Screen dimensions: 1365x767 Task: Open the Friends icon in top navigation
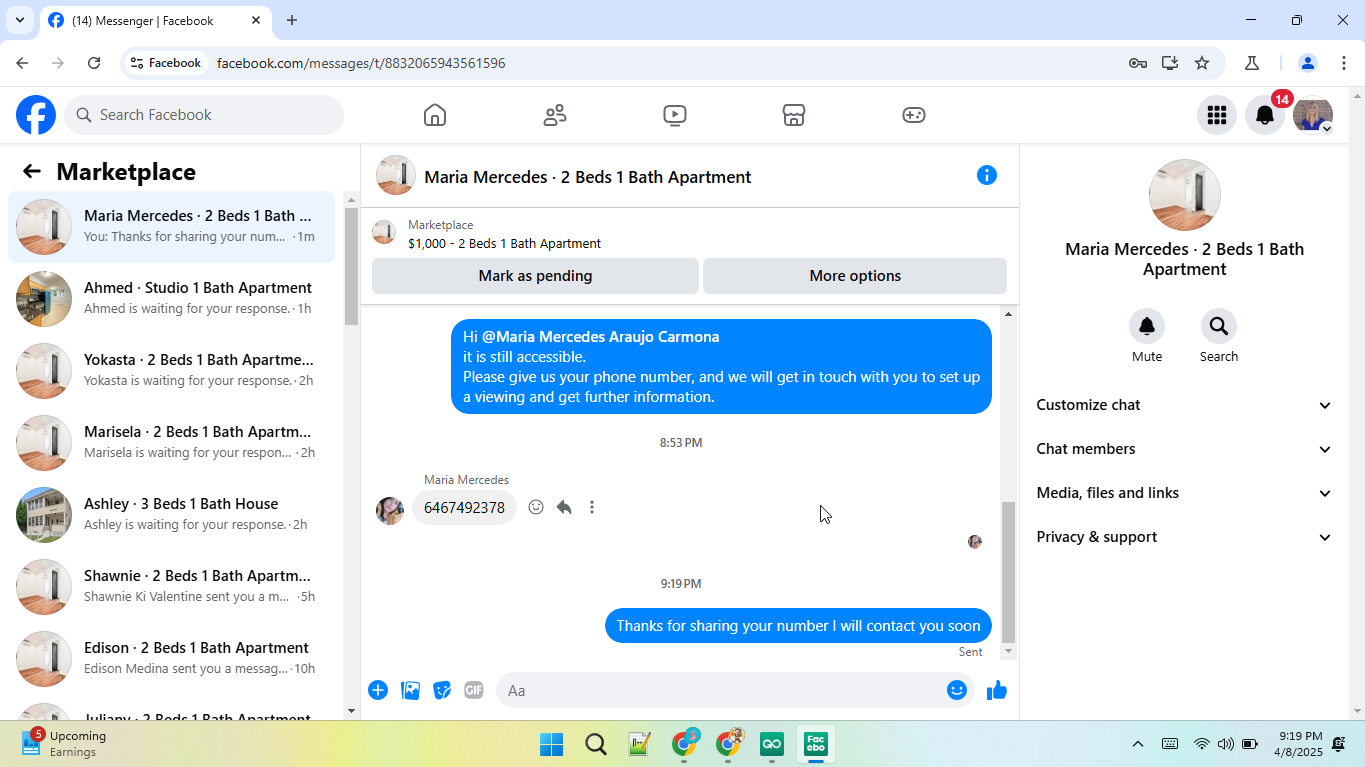pos(555,115)
